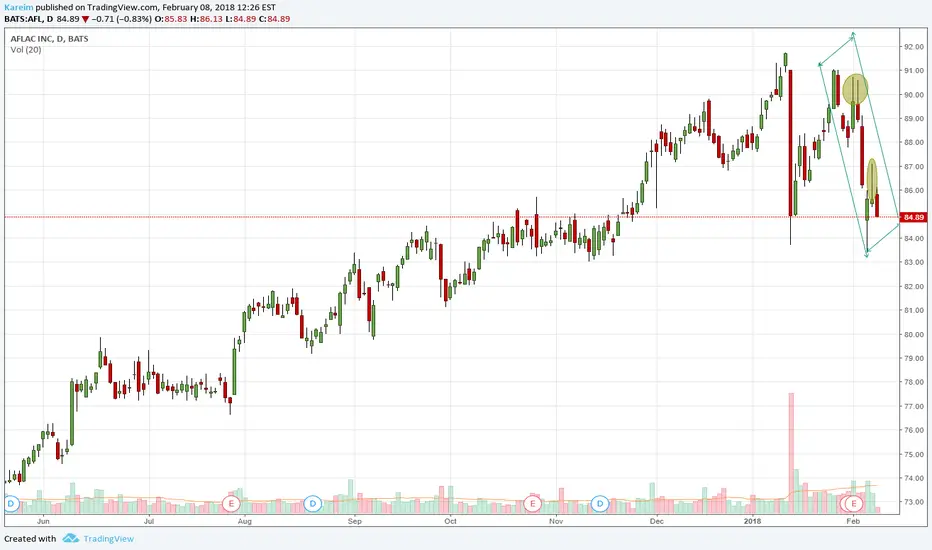Click the AFLAC INC, D, BATS legend title
The image size is (932, 550).
[49, 39]
